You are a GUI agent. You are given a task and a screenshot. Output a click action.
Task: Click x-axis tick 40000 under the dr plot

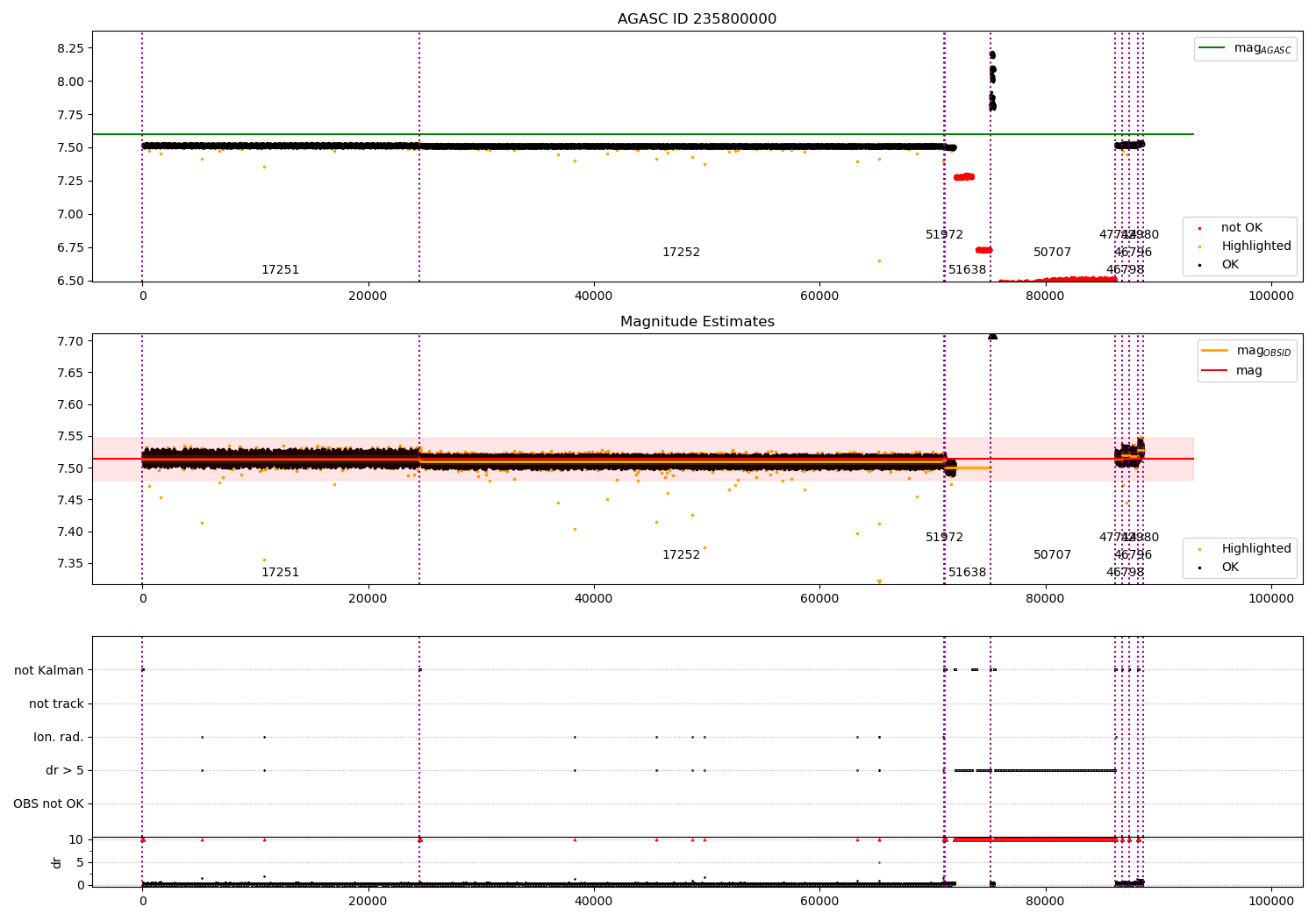click(593, 901)
